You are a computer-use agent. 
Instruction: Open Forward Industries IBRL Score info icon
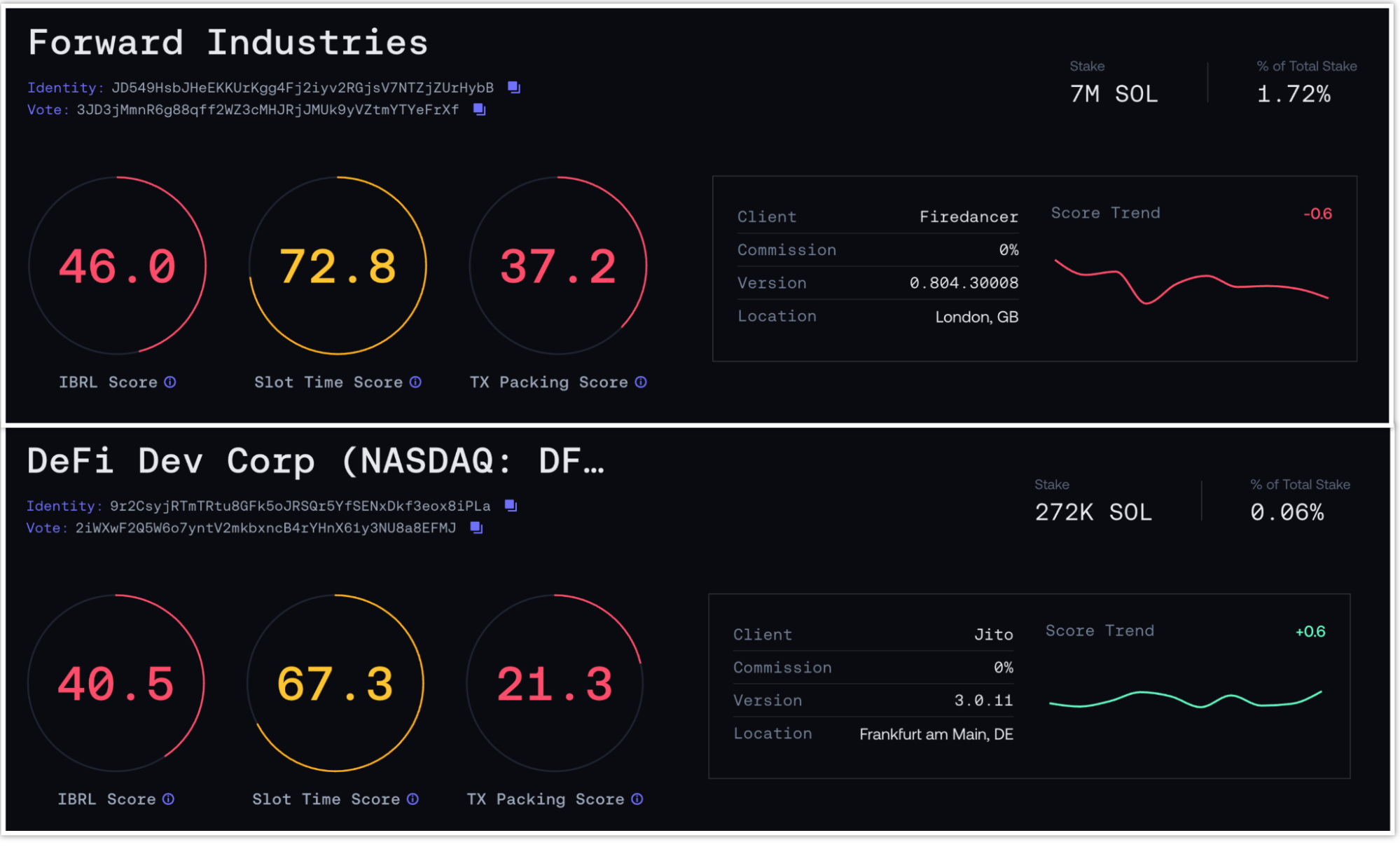(x=170, y=382)
